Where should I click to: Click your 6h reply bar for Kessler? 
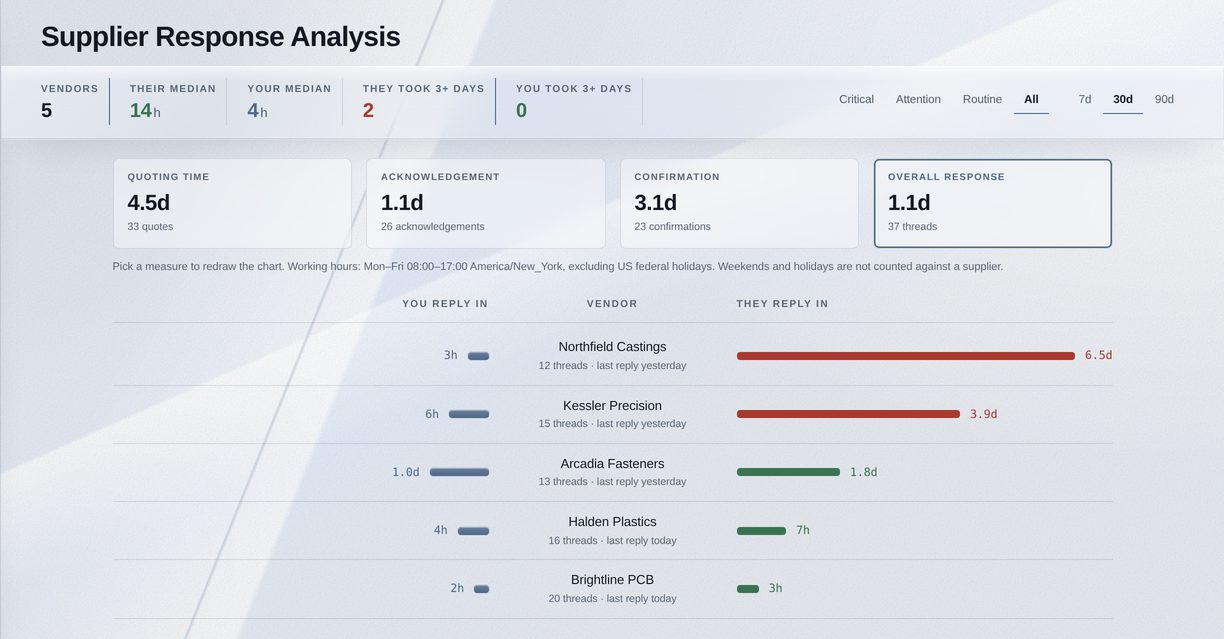pos(469,414)
